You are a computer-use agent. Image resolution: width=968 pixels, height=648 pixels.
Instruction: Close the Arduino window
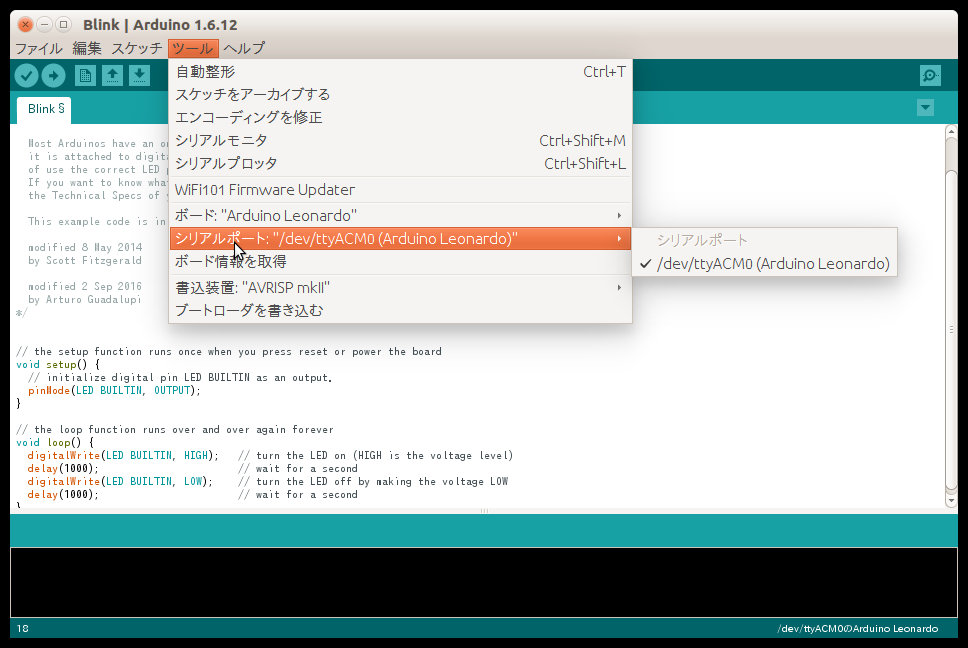25,25
